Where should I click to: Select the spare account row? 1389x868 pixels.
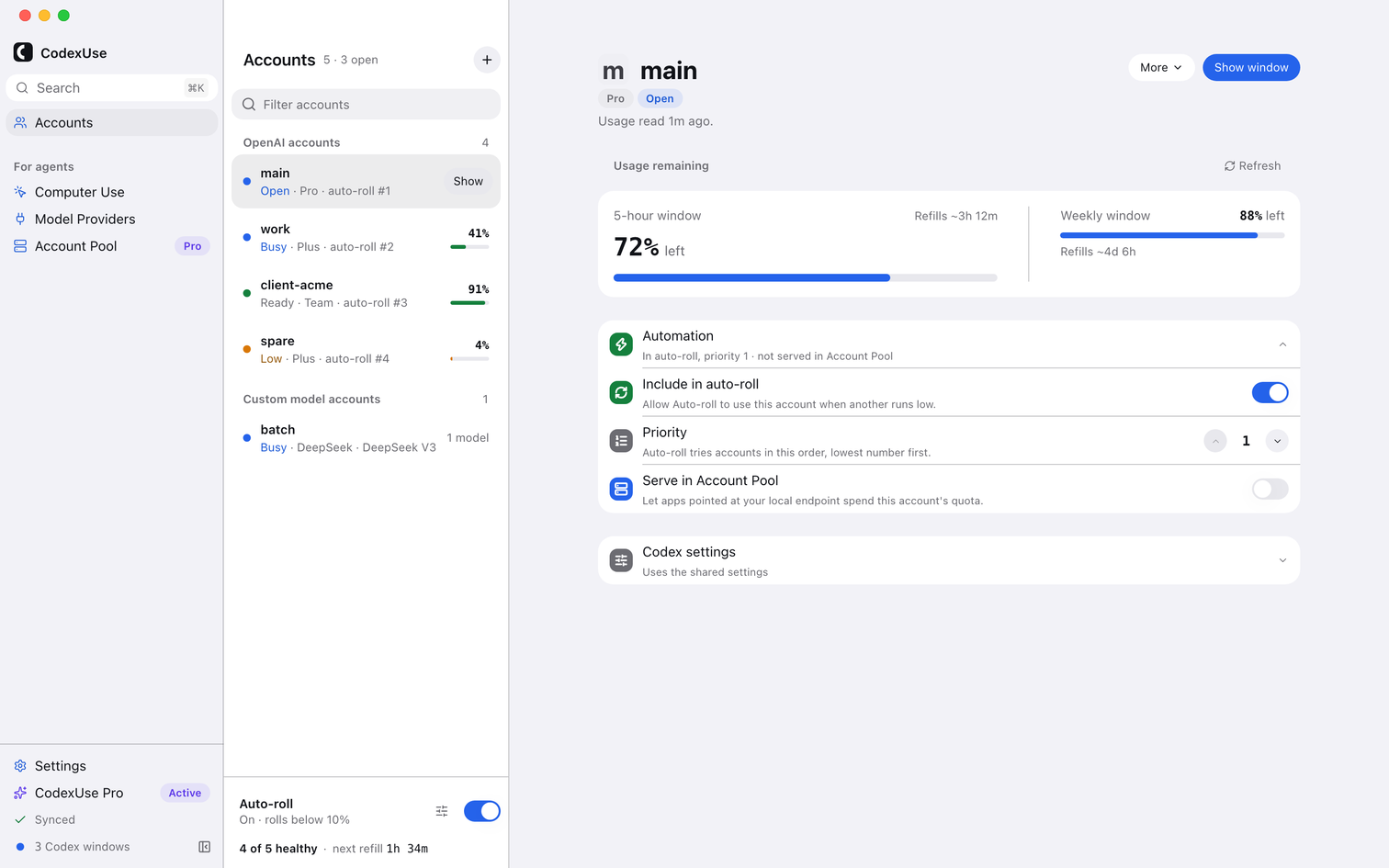coord(366,350)
